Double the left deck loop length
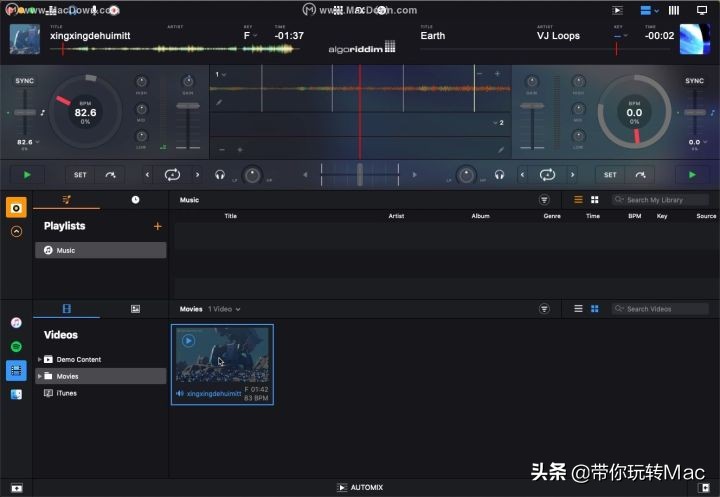This screenshot has width=720, height=497. click(x=197, y=175)
